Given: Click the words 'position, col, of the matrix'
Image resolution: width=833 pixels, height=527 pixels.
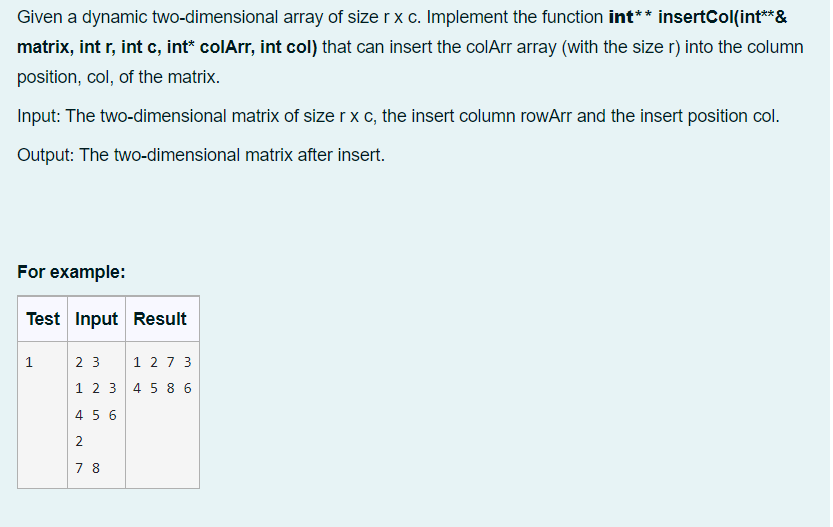Looking at the screenshot, I should pyautogui.click(x=117, y=78).
